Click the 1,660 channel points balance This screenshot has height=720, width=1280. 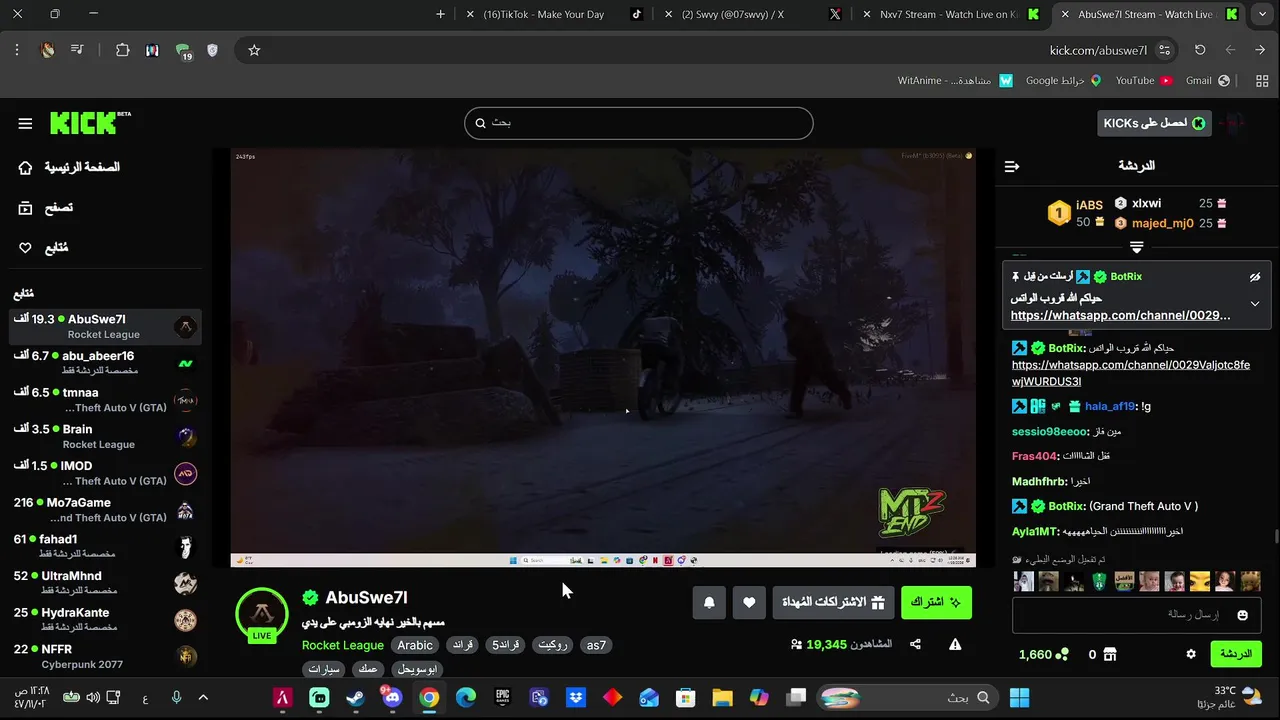pos(1043,654)
